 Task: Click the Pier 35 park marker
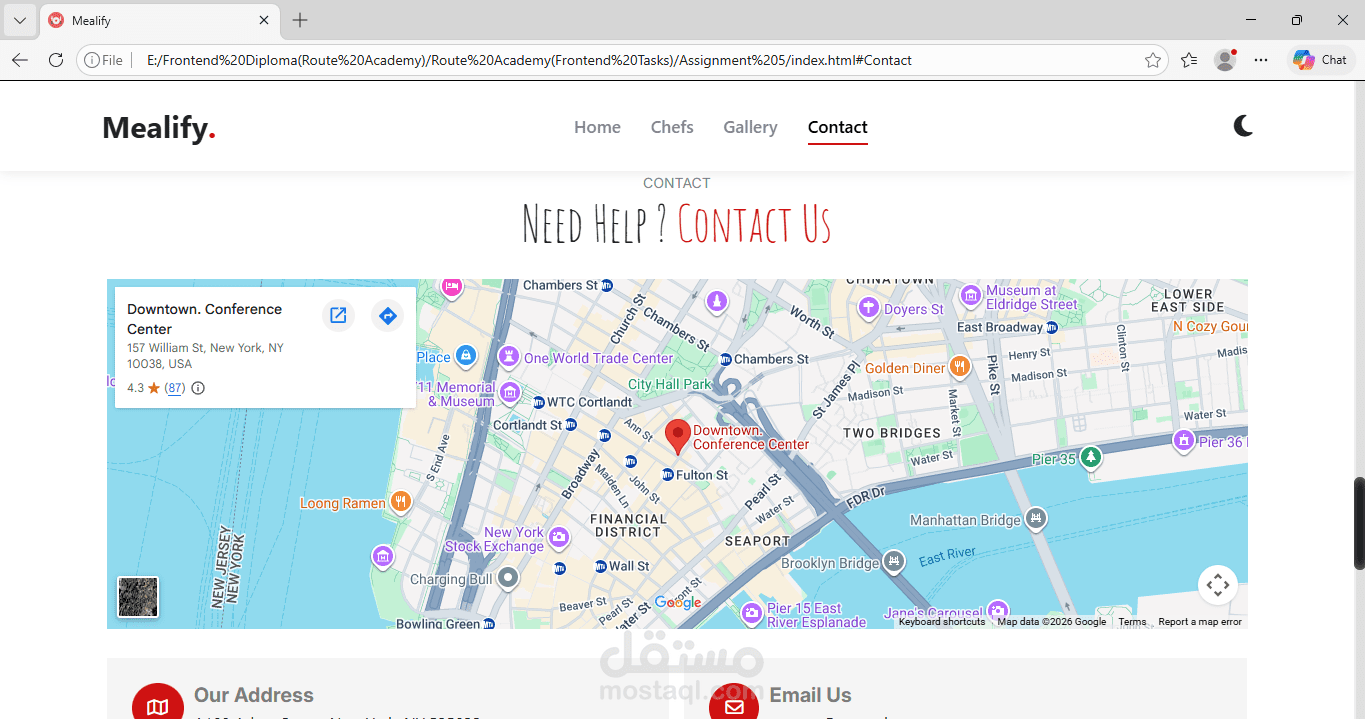[x=1090, y=457]
